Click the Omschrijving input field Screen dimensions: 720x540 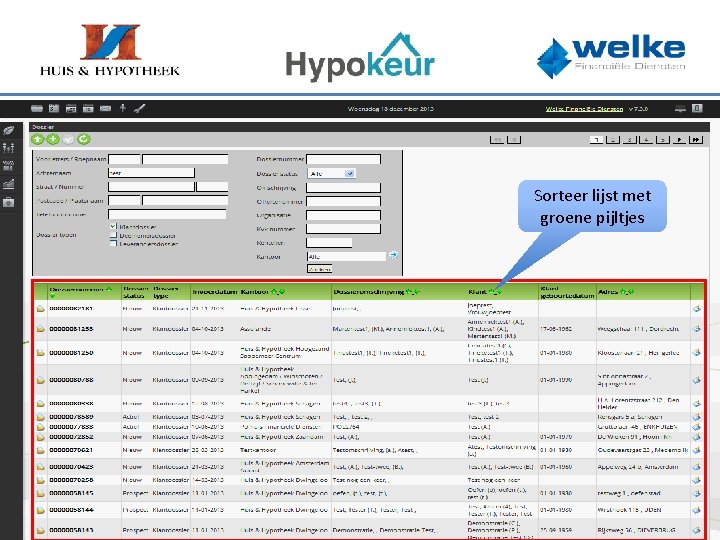pos(343,187)
